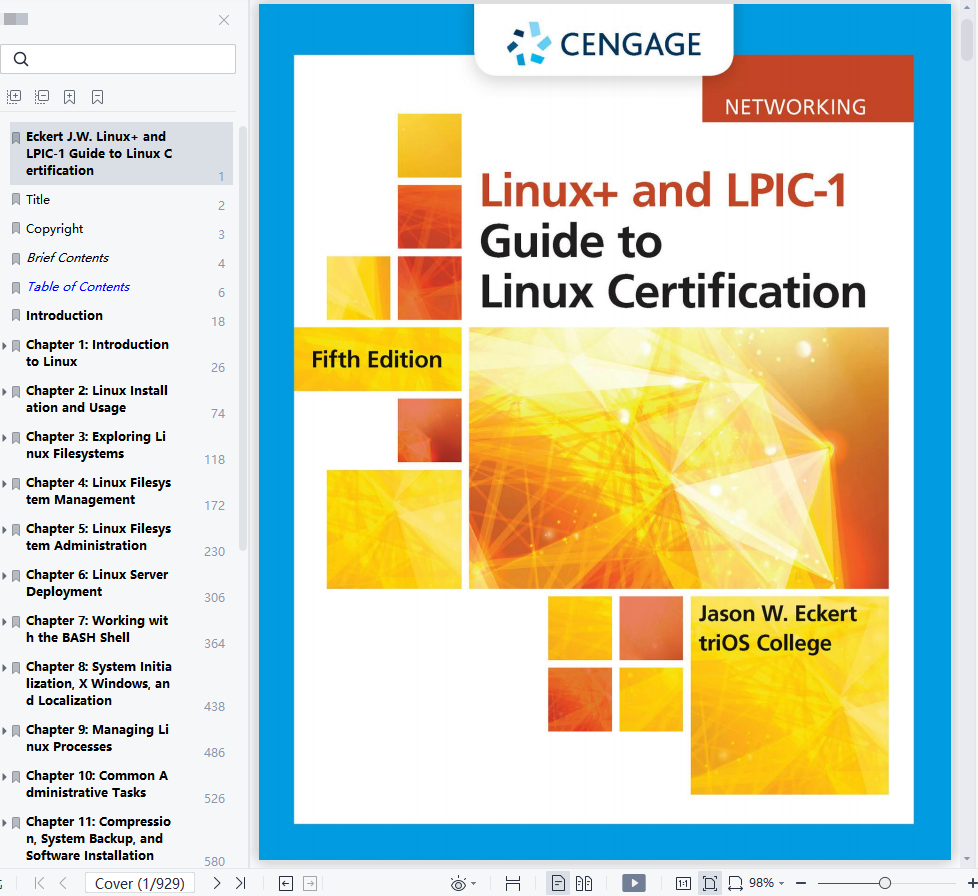The height and width of the screenshot is (896, 978).
Task: Set zoom to actual size 1:1
Action: (683, 883)
